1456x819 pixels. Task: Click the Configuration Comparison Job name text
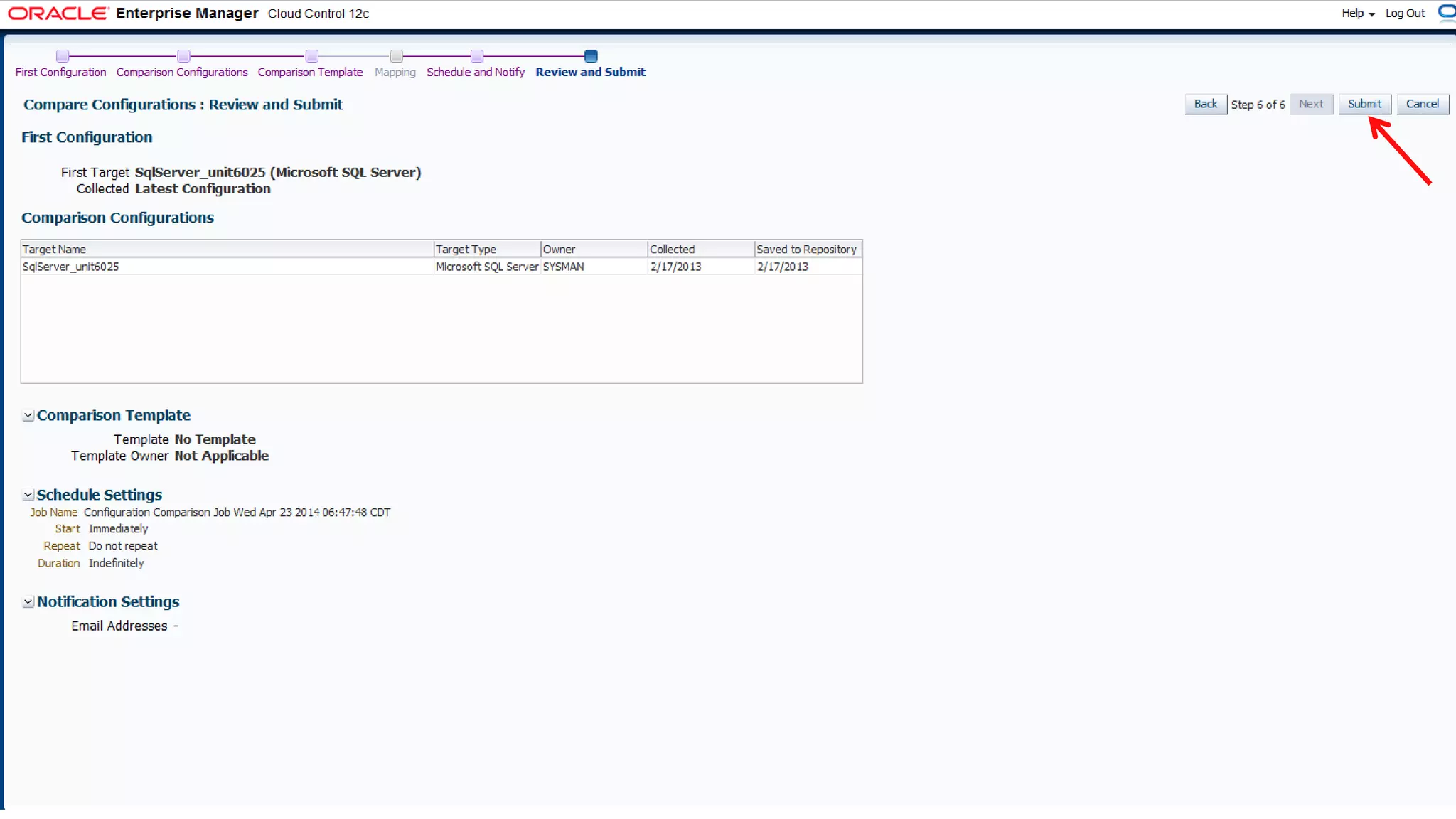(237, 512)
